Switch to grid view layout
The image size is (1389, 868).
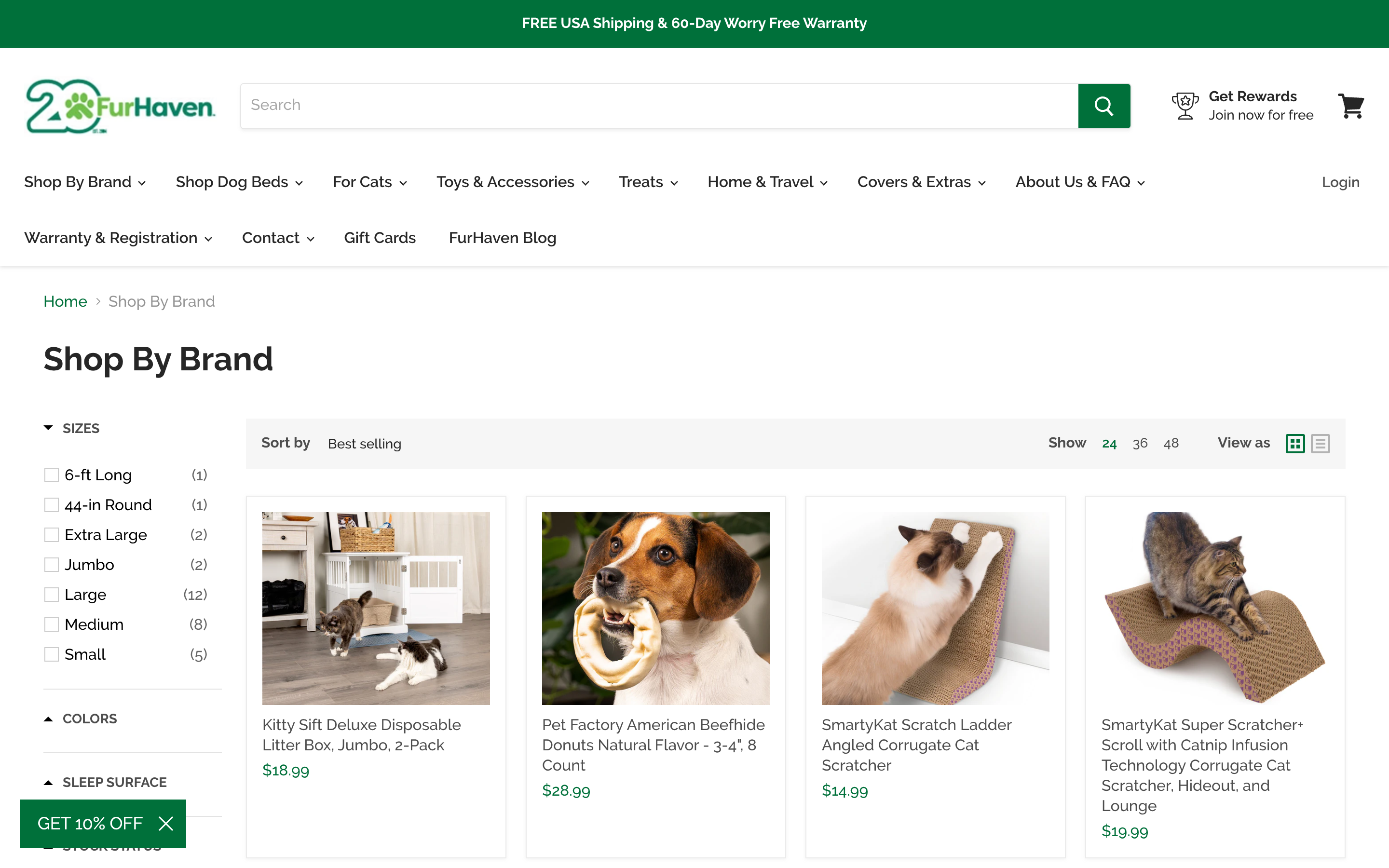1295,443
